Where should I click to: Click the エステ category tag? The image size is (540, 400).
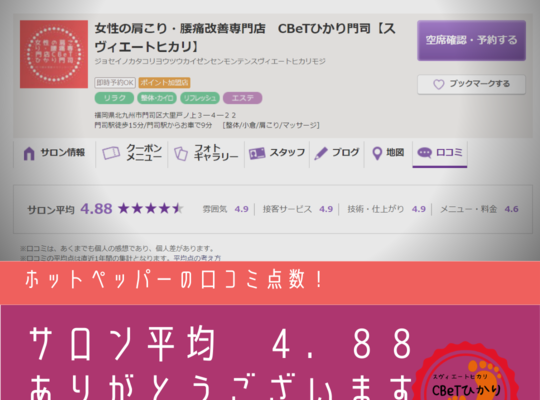tap(242, 98)
